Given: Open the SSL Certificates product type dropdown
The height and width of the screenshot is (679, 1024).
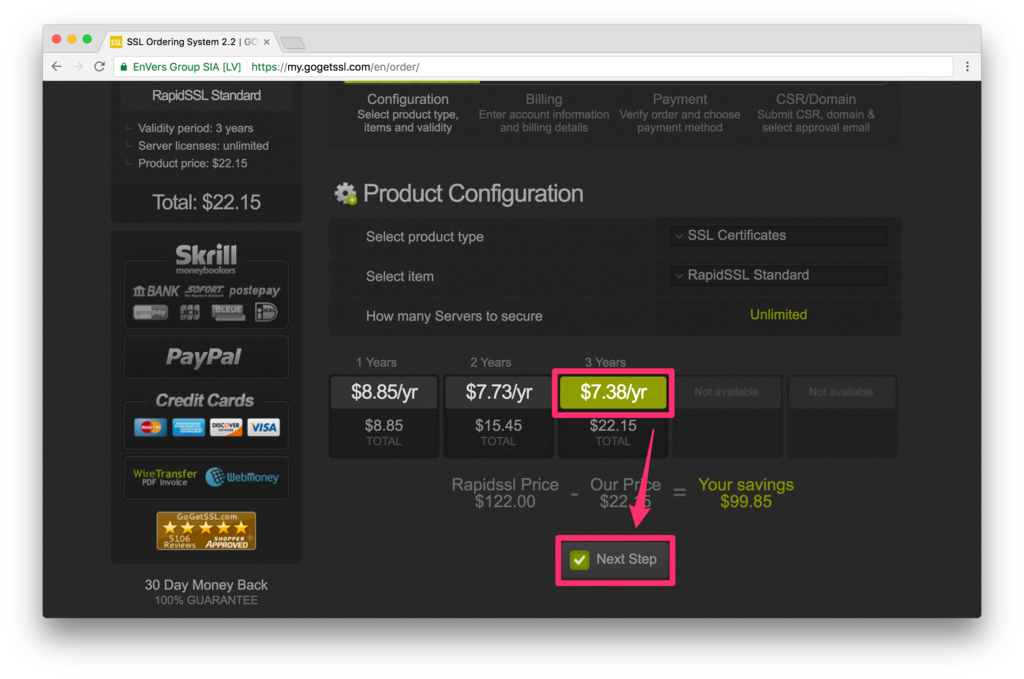Looking at the screenshot, I should [778, 236].
